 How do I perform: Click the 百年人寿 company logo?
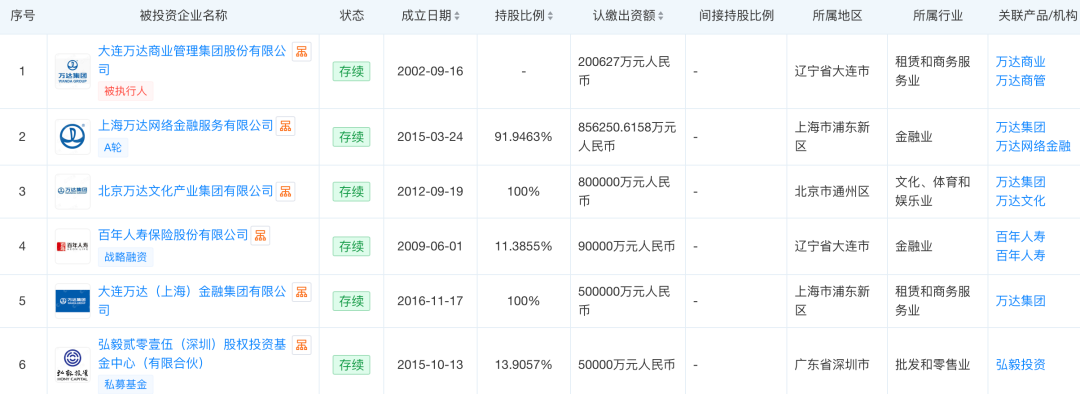(73, 246)
